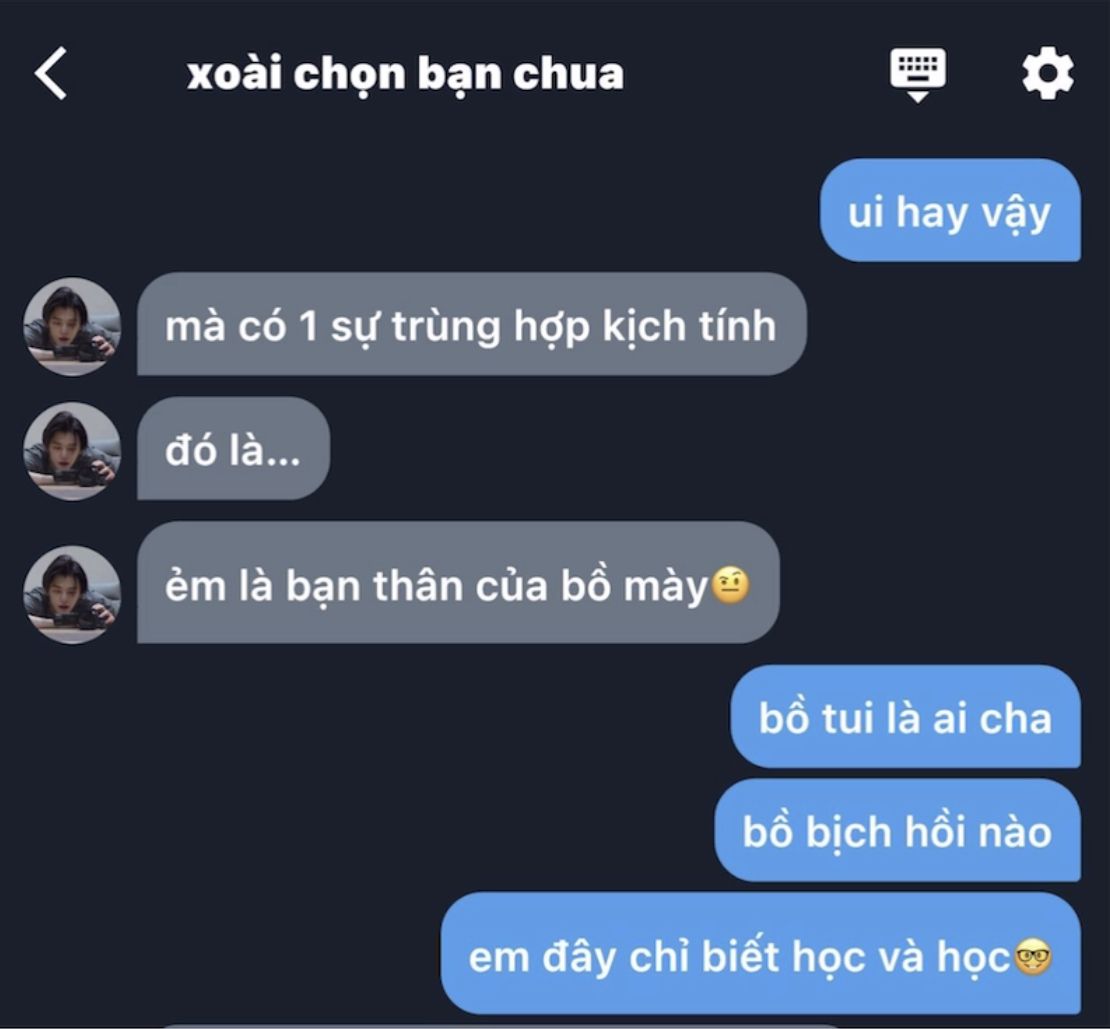This screenshot has width=1110, height=1029.
Task: Tap avatar next to 'đó là...' message
Action: click(x=72, y=452)
